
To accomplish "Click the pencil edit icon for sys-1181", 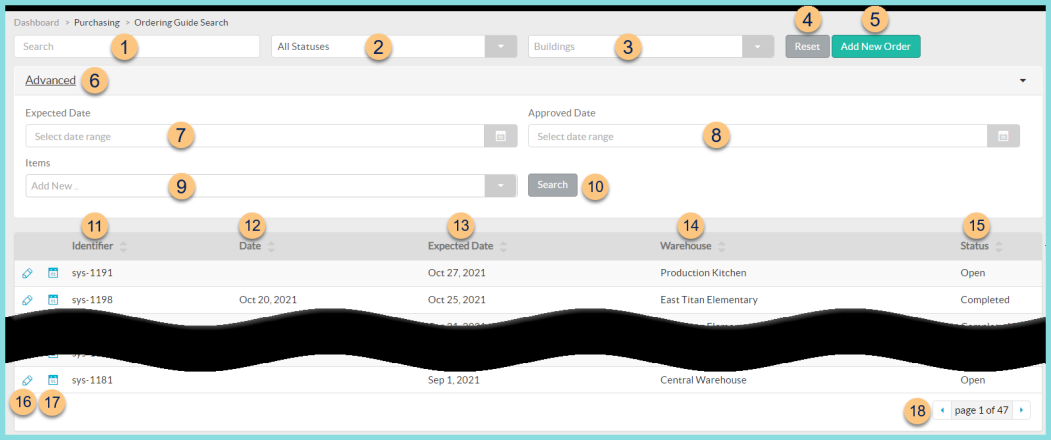I will pyautogui.click(x=27, y=380).
